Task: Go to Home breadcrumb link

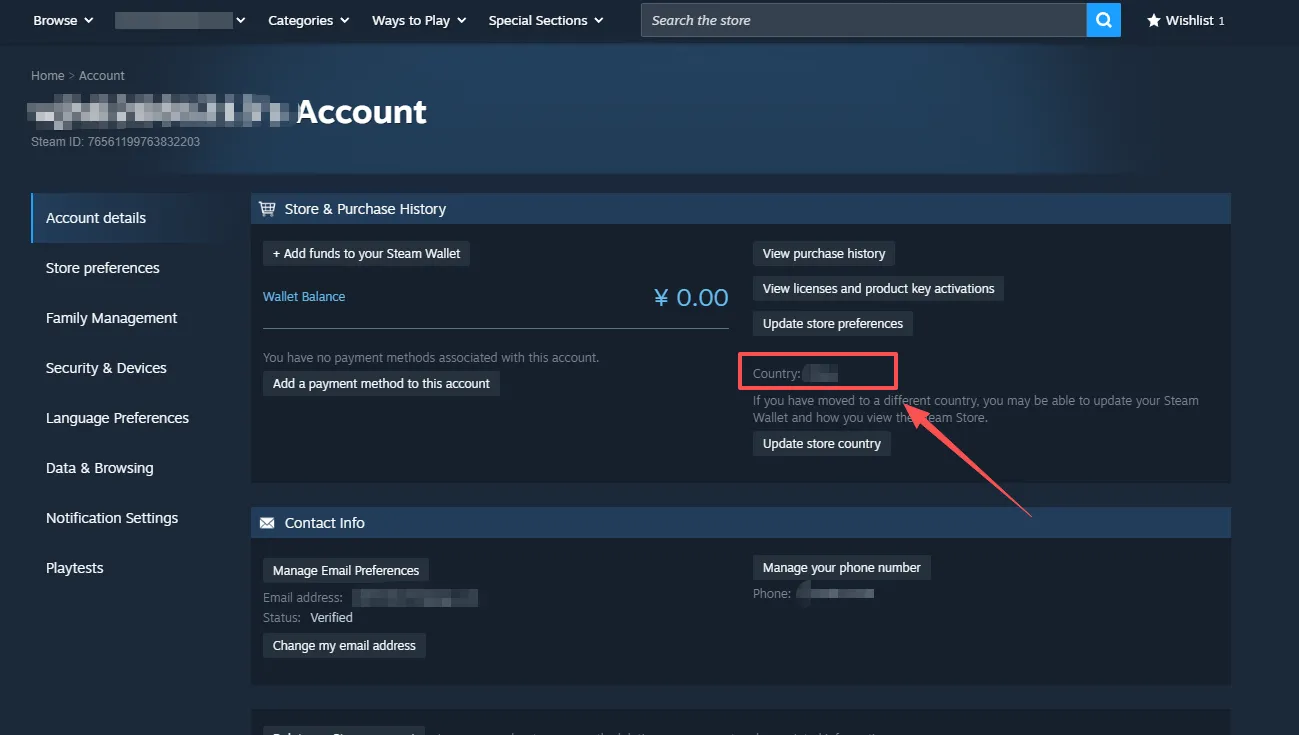Action: click(x=47, y=76)
